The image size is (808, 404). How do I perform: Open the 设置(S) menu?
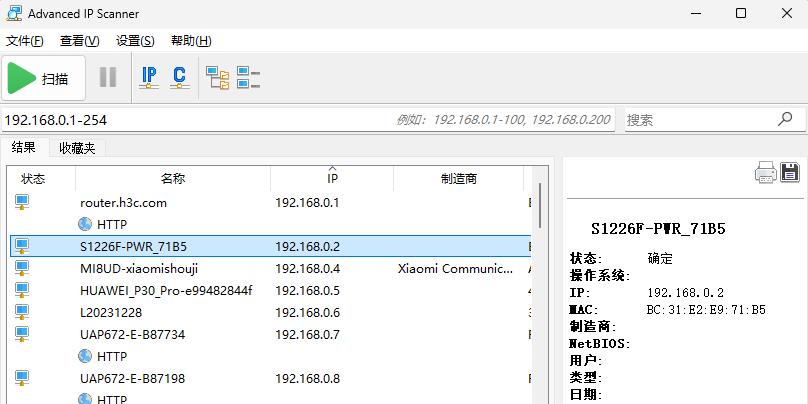136,41
